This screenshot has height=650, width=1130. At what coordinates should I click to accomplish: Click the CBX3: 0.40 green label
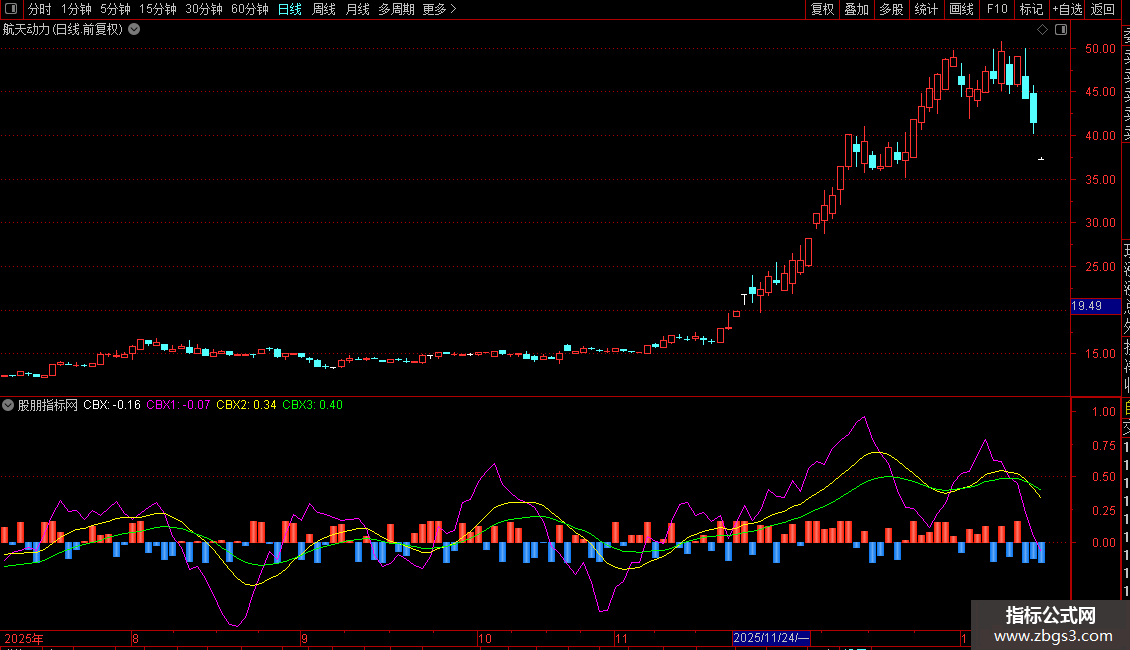point(312,405)
